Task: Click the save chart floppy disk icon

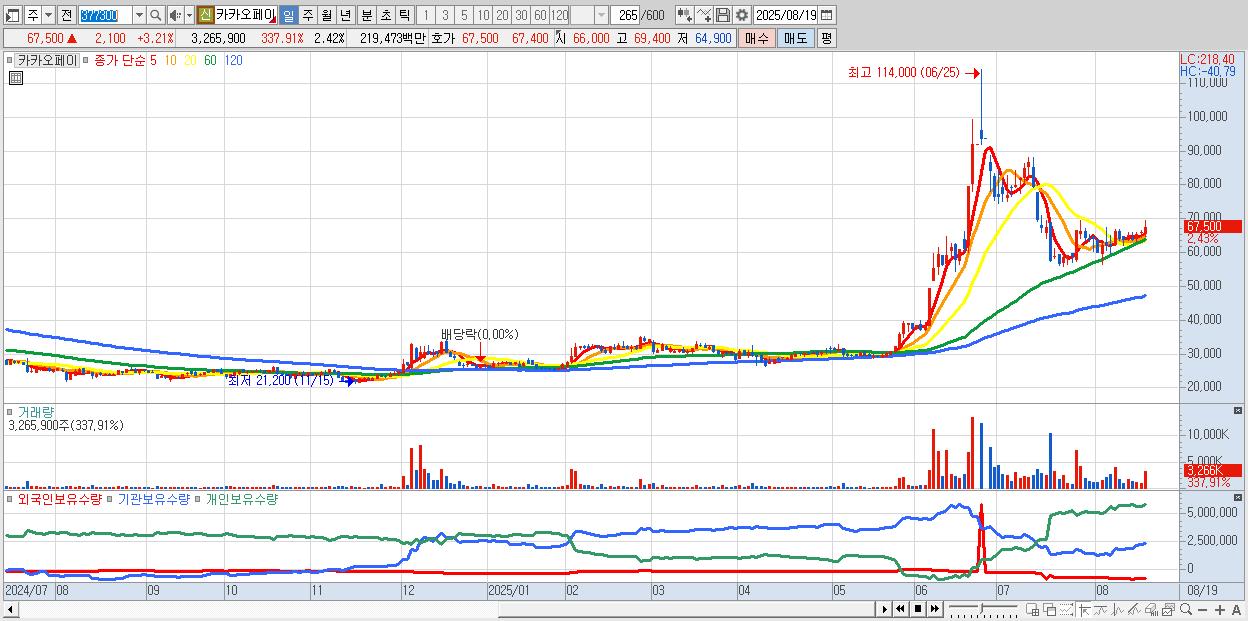Action: pyautogui.click(x=723, y=15)
